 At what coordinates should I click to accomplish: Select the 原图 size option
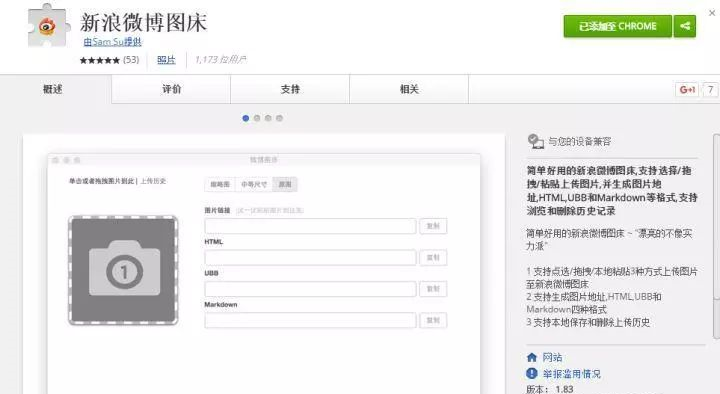[285, 184]
